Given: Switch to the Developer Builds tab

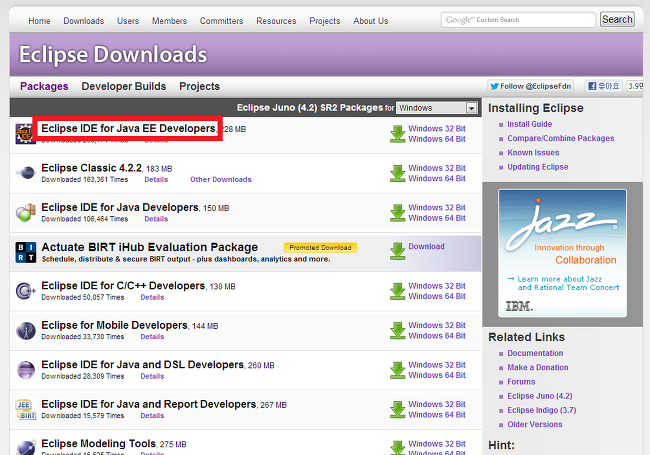Looking at the screenshot, I should [x=124, y=86].
